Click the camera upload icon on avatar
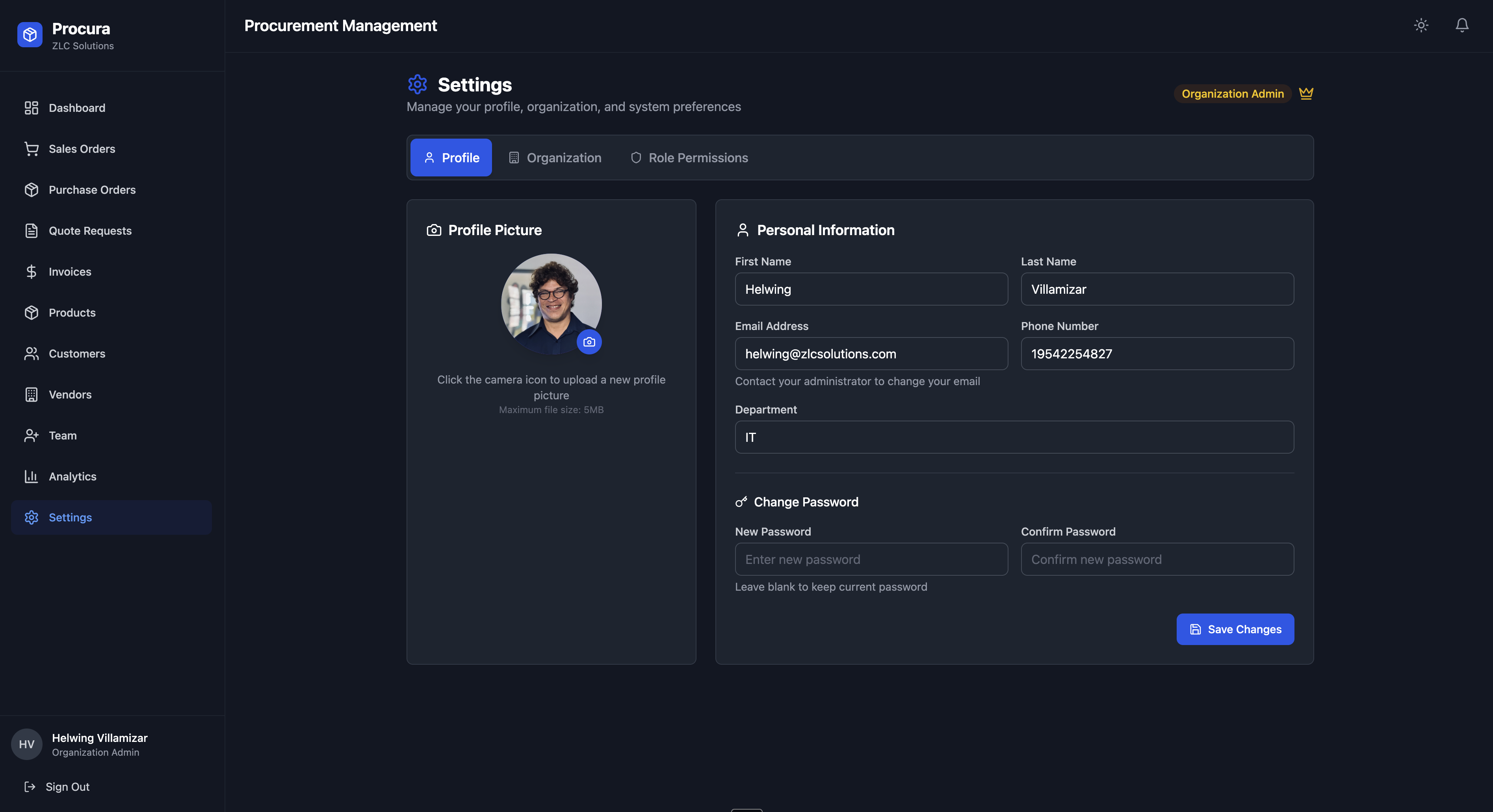Viewport: 1493px width, 812px height. click(589, 342)
